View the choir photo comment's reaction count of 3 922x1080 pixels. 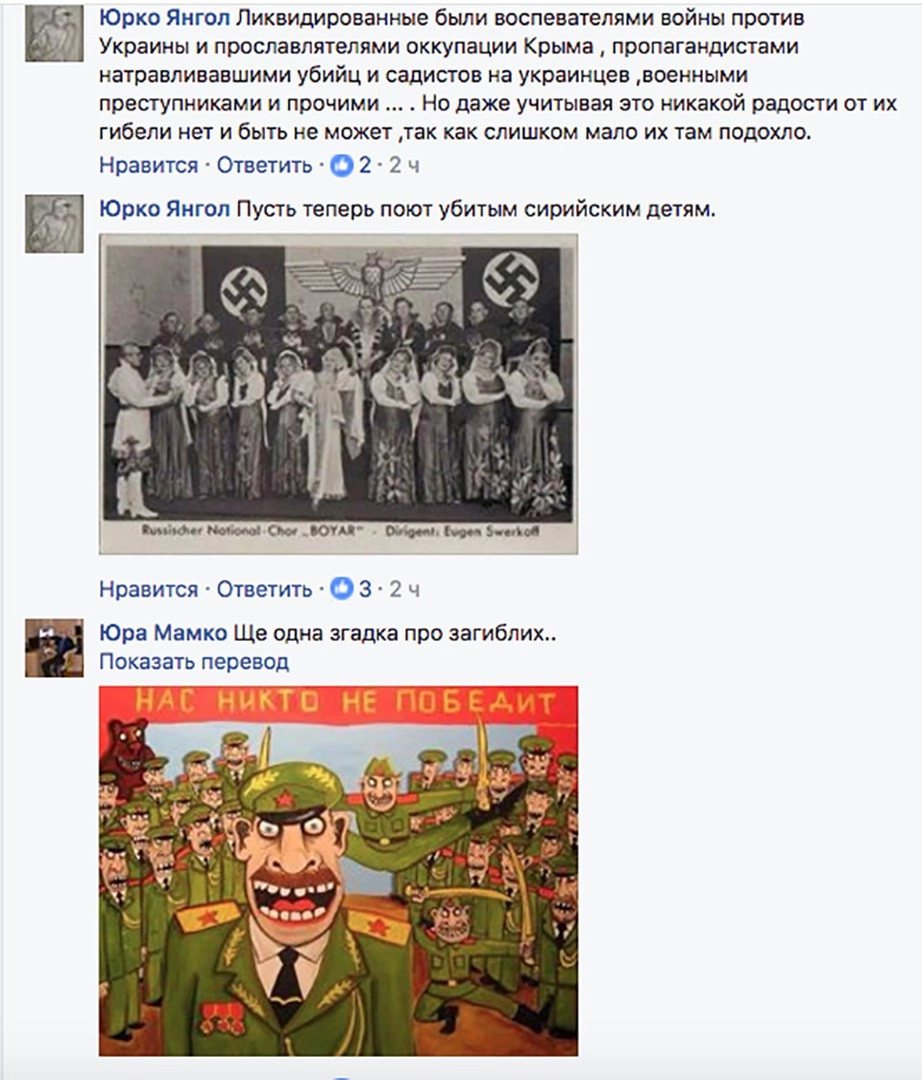365,589
